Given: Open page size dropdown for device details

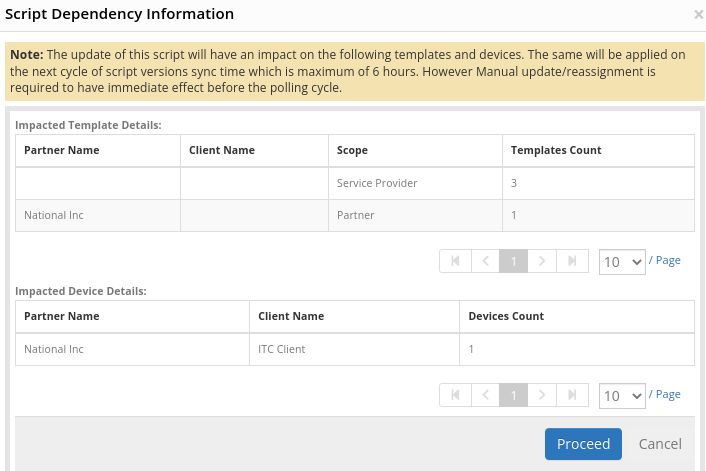Looking at the screenshot, I should click(x=622, y=396).
